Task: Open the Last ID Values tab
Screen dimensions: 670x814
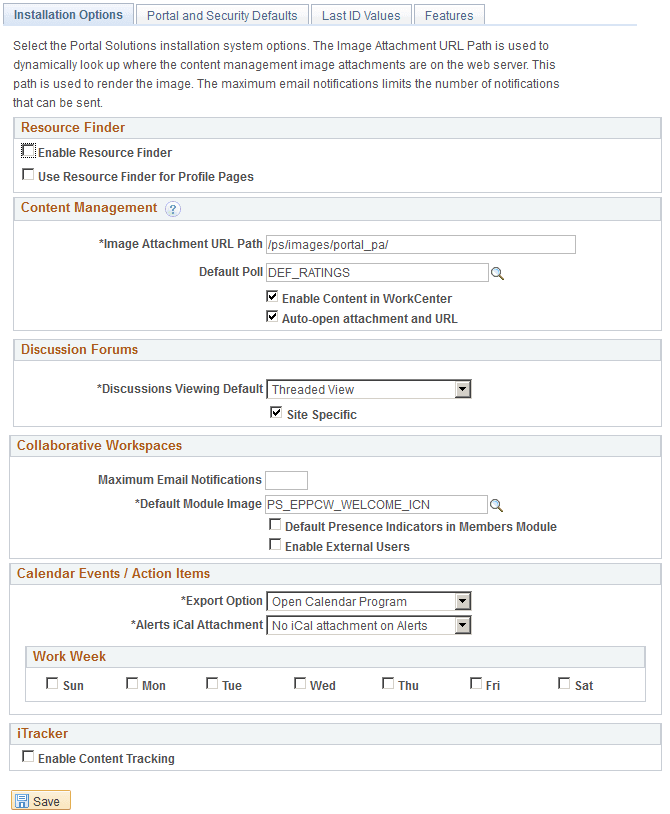Action: tap(361, 15)
